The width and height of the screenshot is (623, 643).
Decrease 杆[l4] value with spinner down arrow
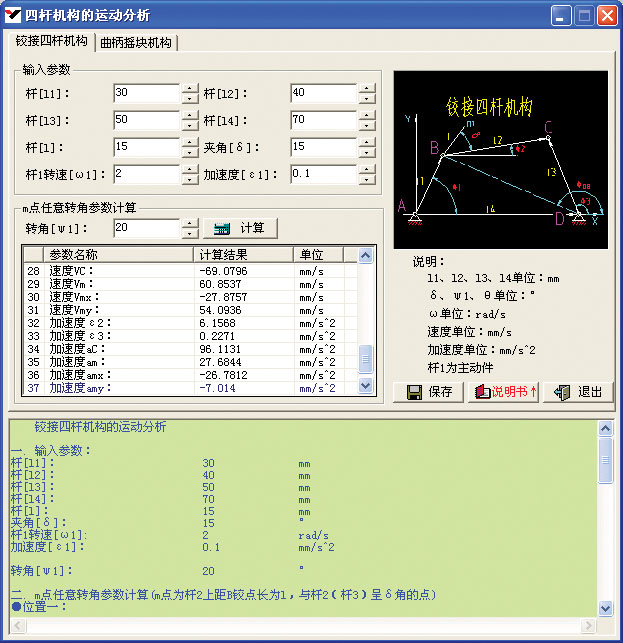click(x=367, y=125)
